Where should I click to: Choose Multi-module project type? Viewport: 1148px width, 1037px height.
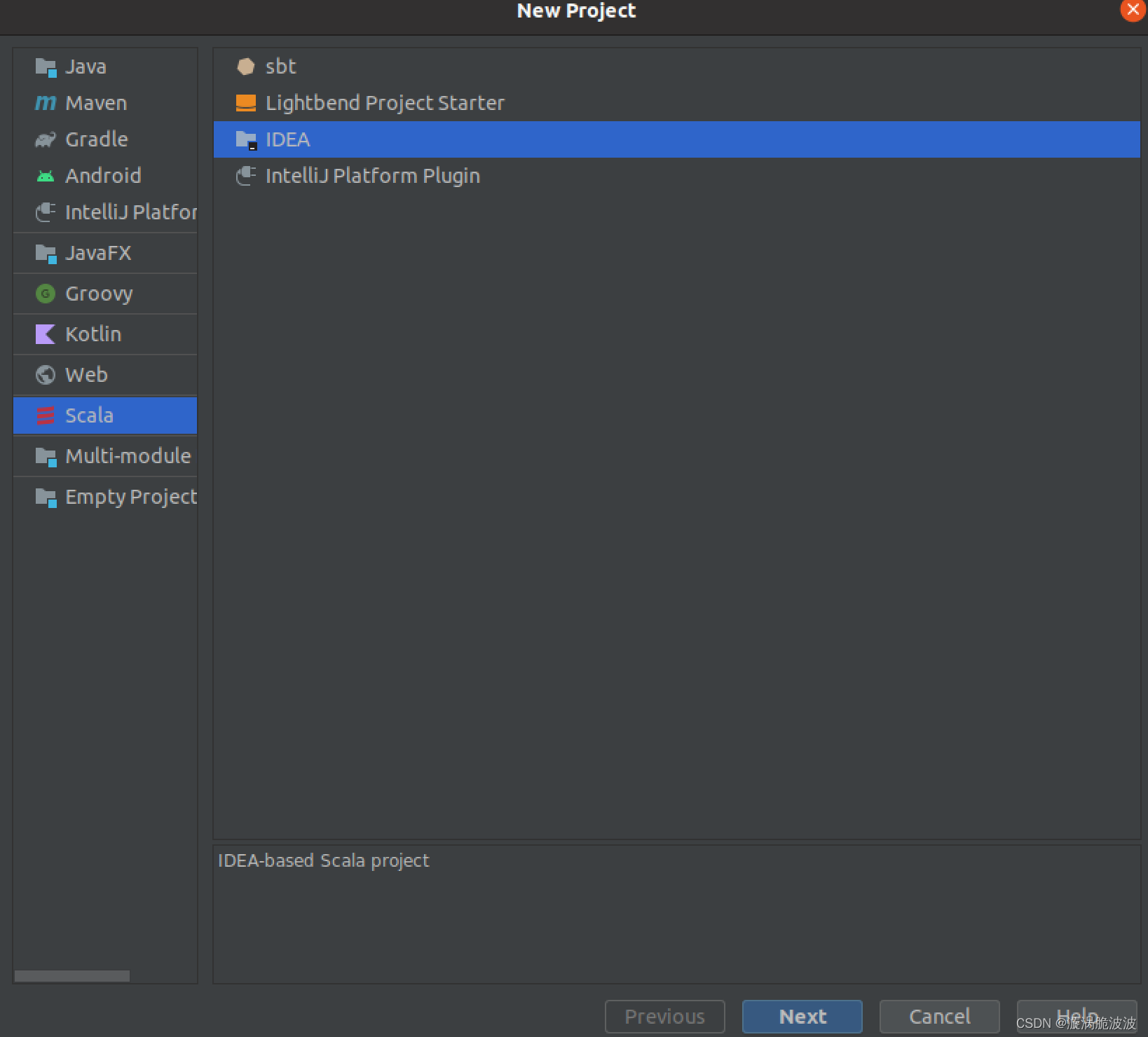click(x=105, y=456)
